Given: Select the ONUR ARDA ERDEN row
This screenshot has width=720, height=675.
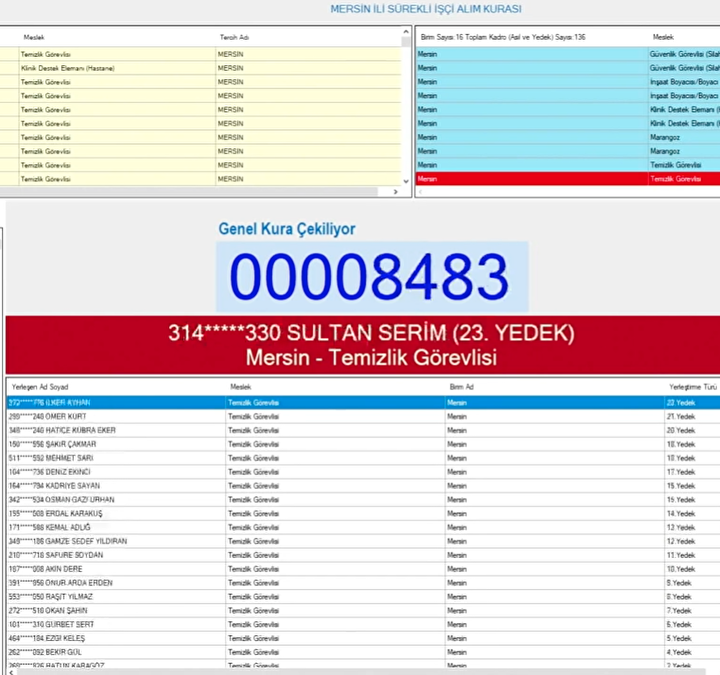Looking at the screenshot, I should 363,583.
